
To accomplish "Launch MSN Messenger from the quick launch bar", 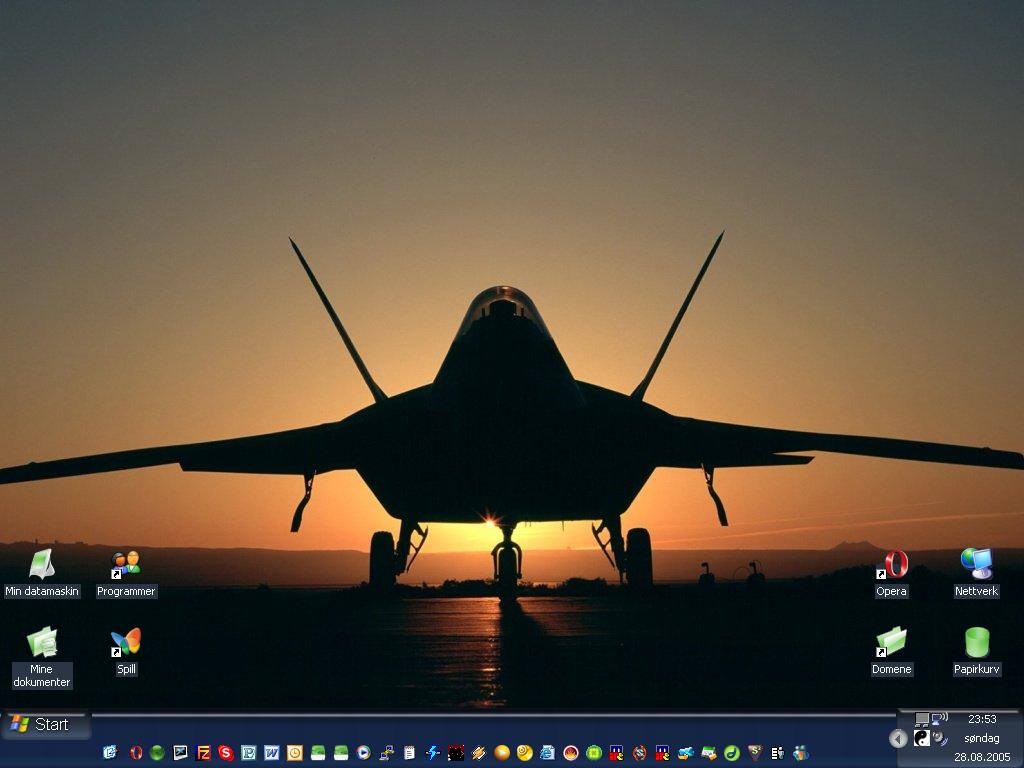I will tap(801, 752).
